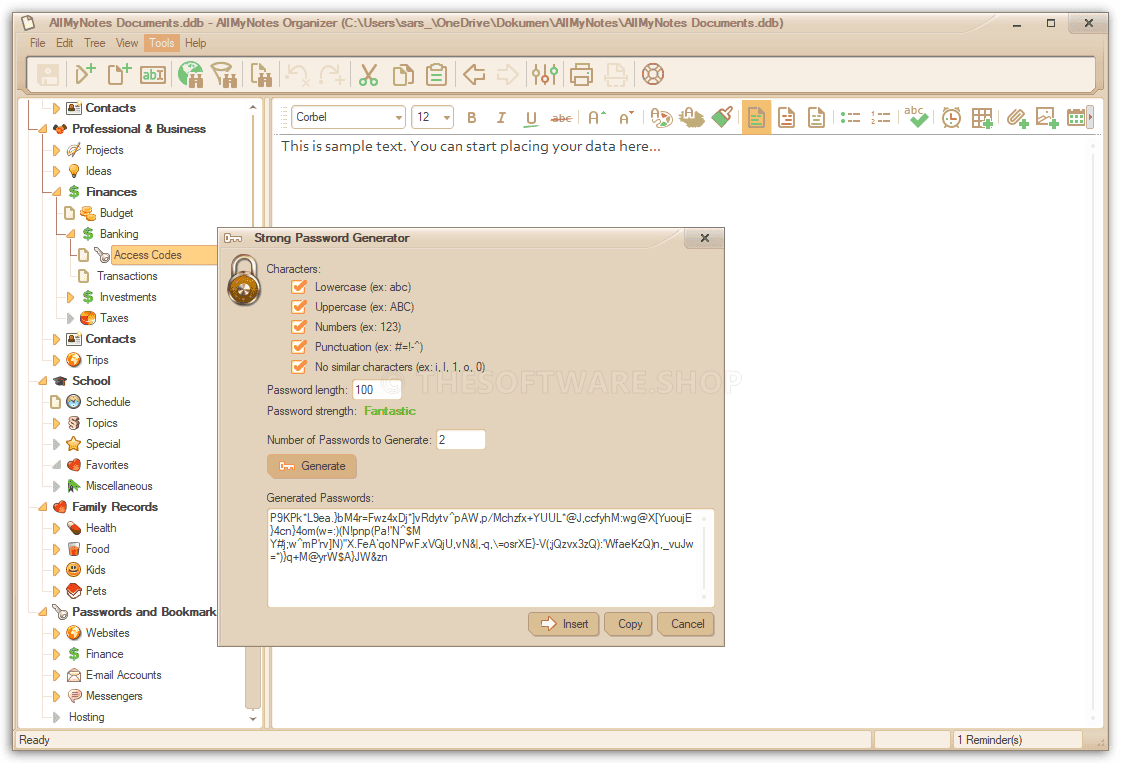The height and width of the screenshot is (763, 1121).
Task: Toggle the Punctuation characters checkbox
Action: pos(299,348)
